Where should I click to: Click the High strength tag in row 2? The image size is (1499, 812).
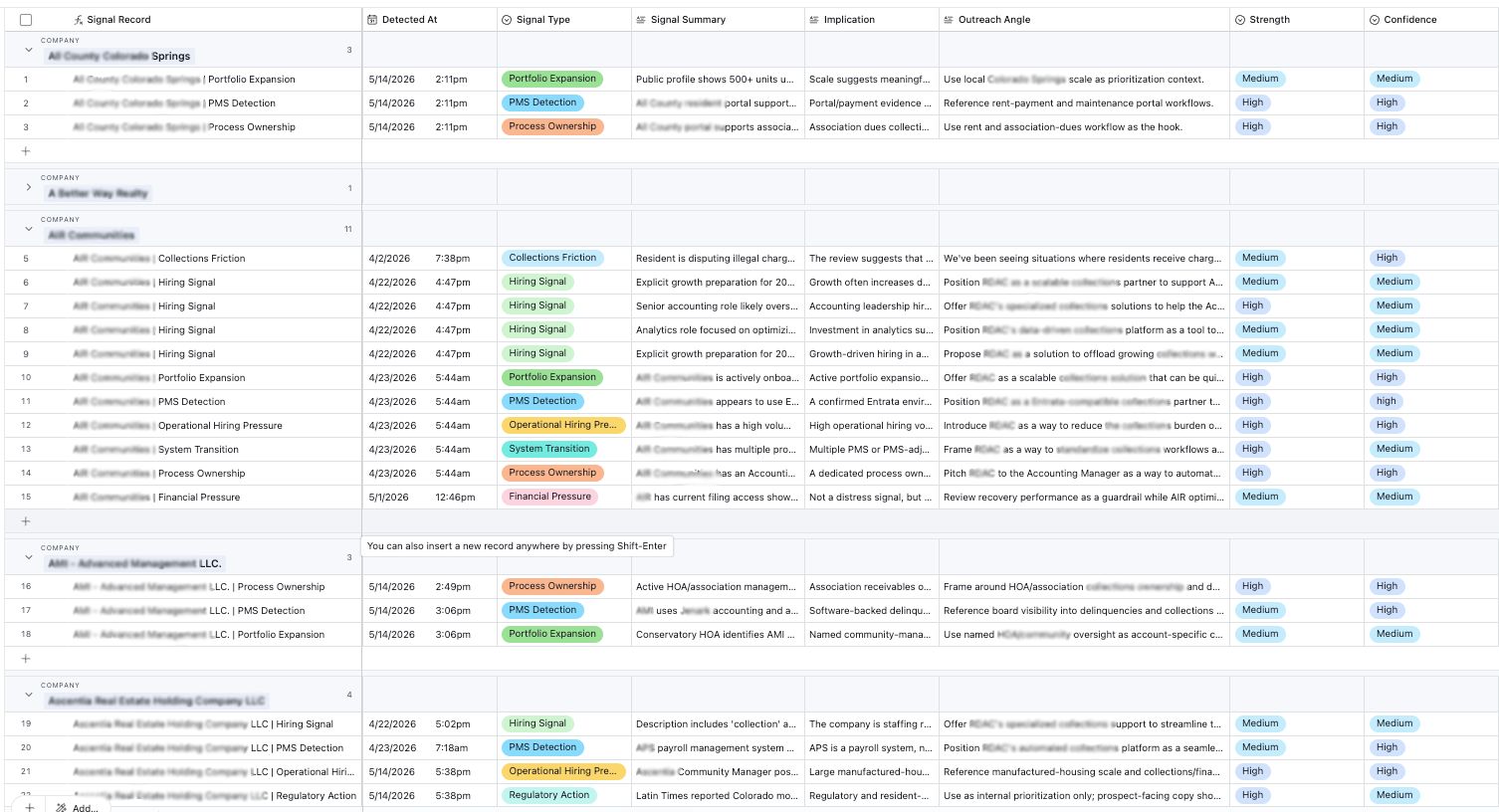point(1252,102)
